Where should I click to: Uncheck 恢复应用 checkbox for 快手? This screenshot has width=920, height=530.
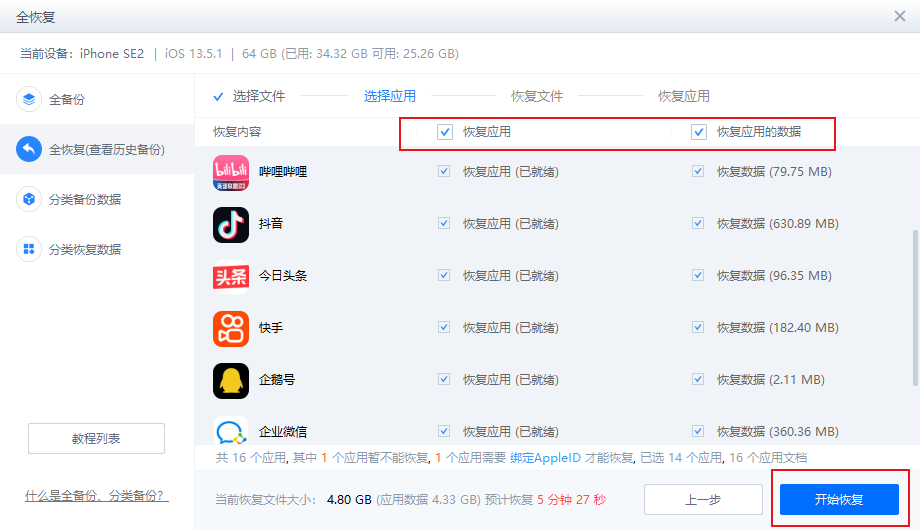point(444,328)
